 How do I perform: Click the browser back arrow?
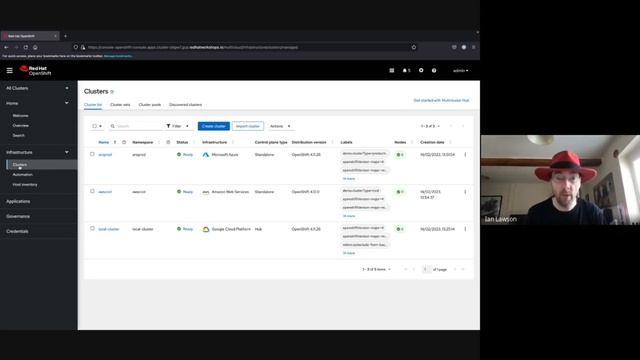click(6, 47)
